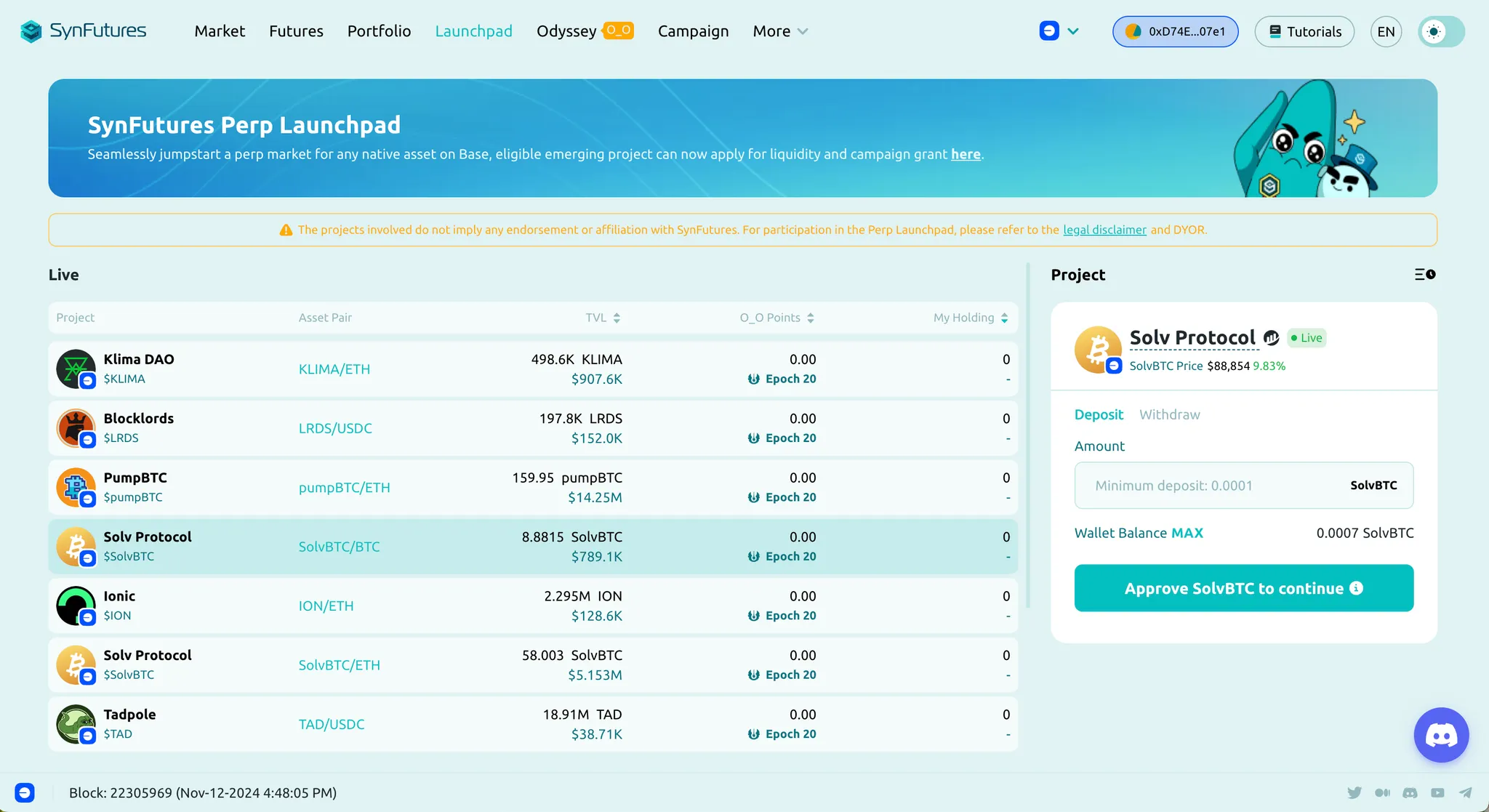Open YouTube link in footer

pos(1437,792)
